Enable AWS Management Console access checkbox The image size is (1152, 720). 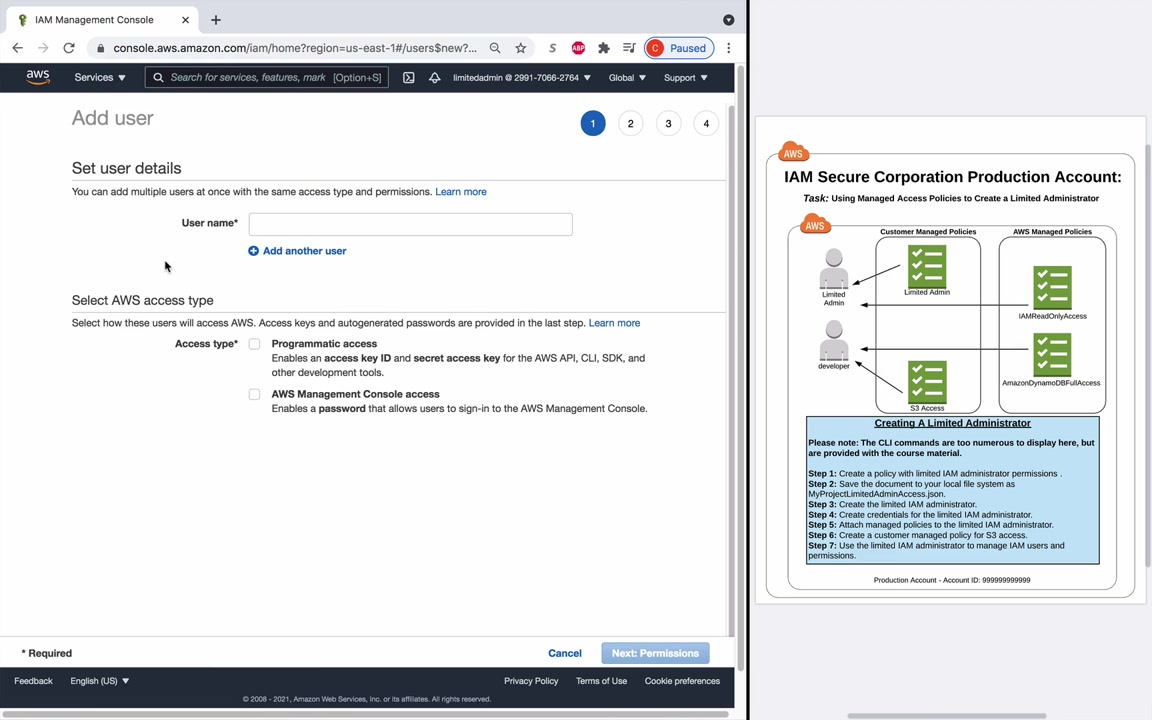254,395
